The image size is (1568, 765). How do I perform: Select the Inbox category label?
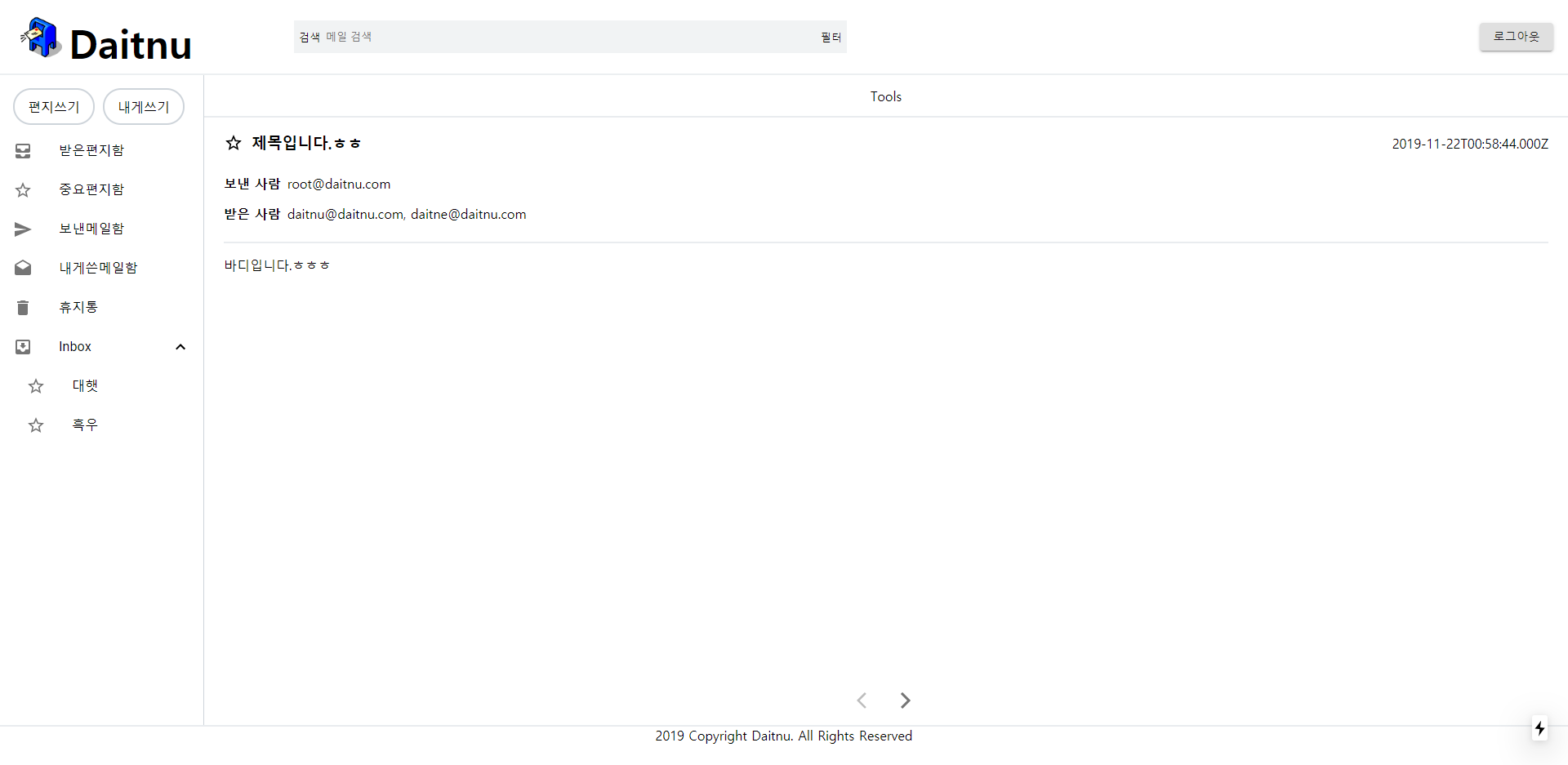tap(75, 346)
